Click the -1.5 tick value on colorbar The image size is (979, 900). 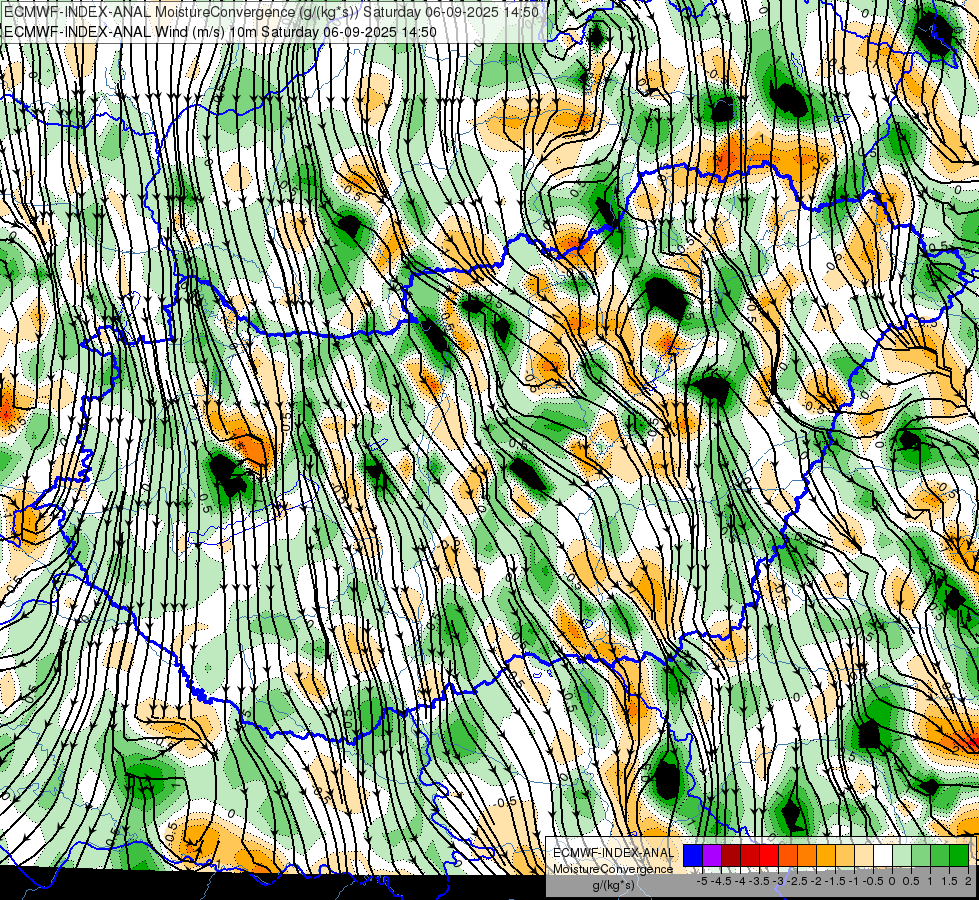[835, 881]
